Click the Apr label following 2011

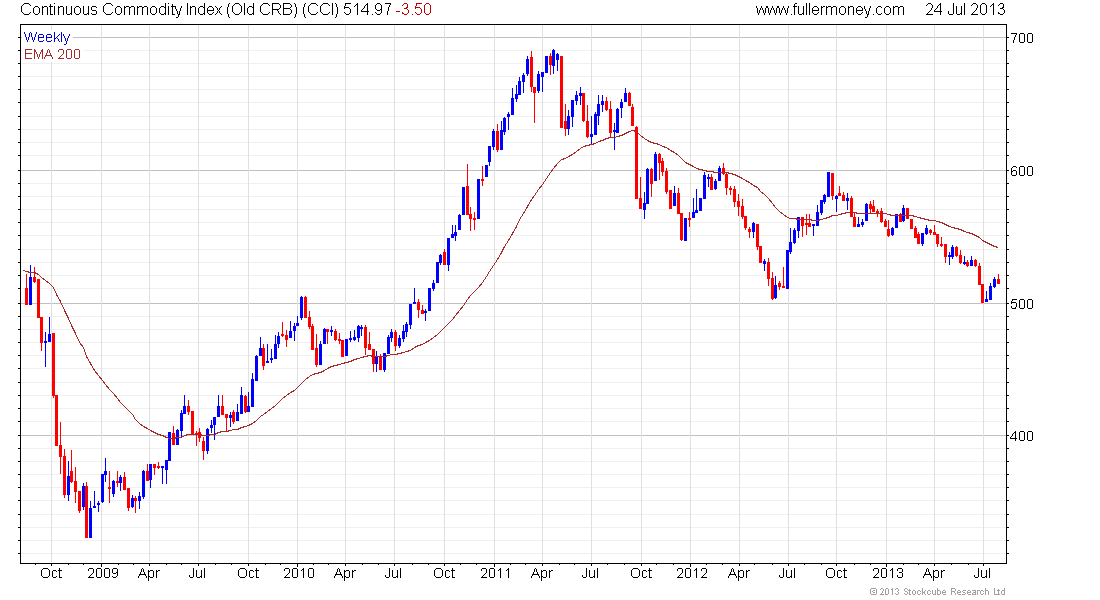542,573
